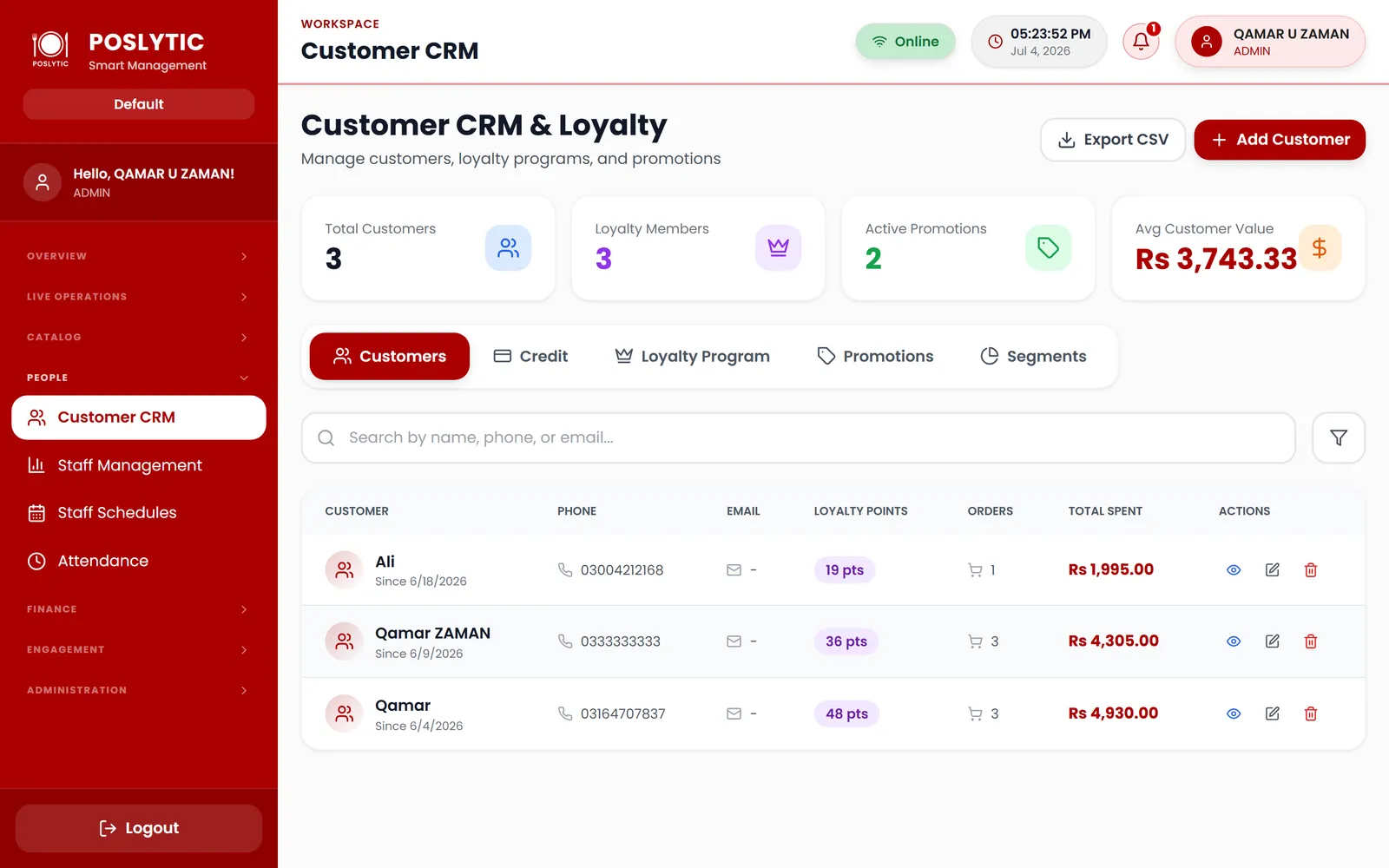Image resolution: width=1389 pixels, height=868 pixels.
Task: Edit Qamar ZAMAN's customer record
Action: click(x=1272, y=641)
